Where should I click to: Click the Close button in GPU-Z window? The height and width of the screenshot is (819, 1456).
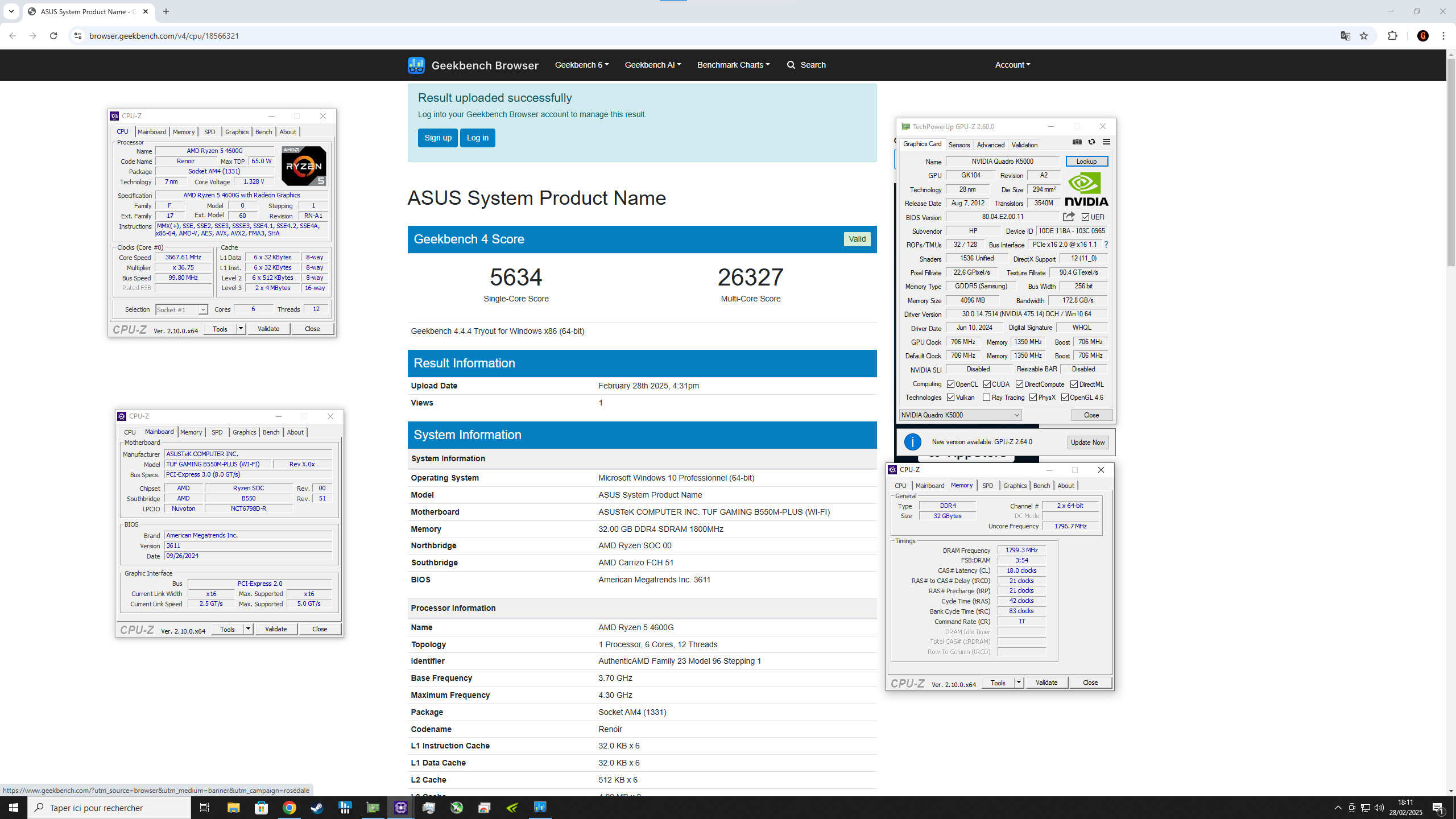[x=1091, y=415]
